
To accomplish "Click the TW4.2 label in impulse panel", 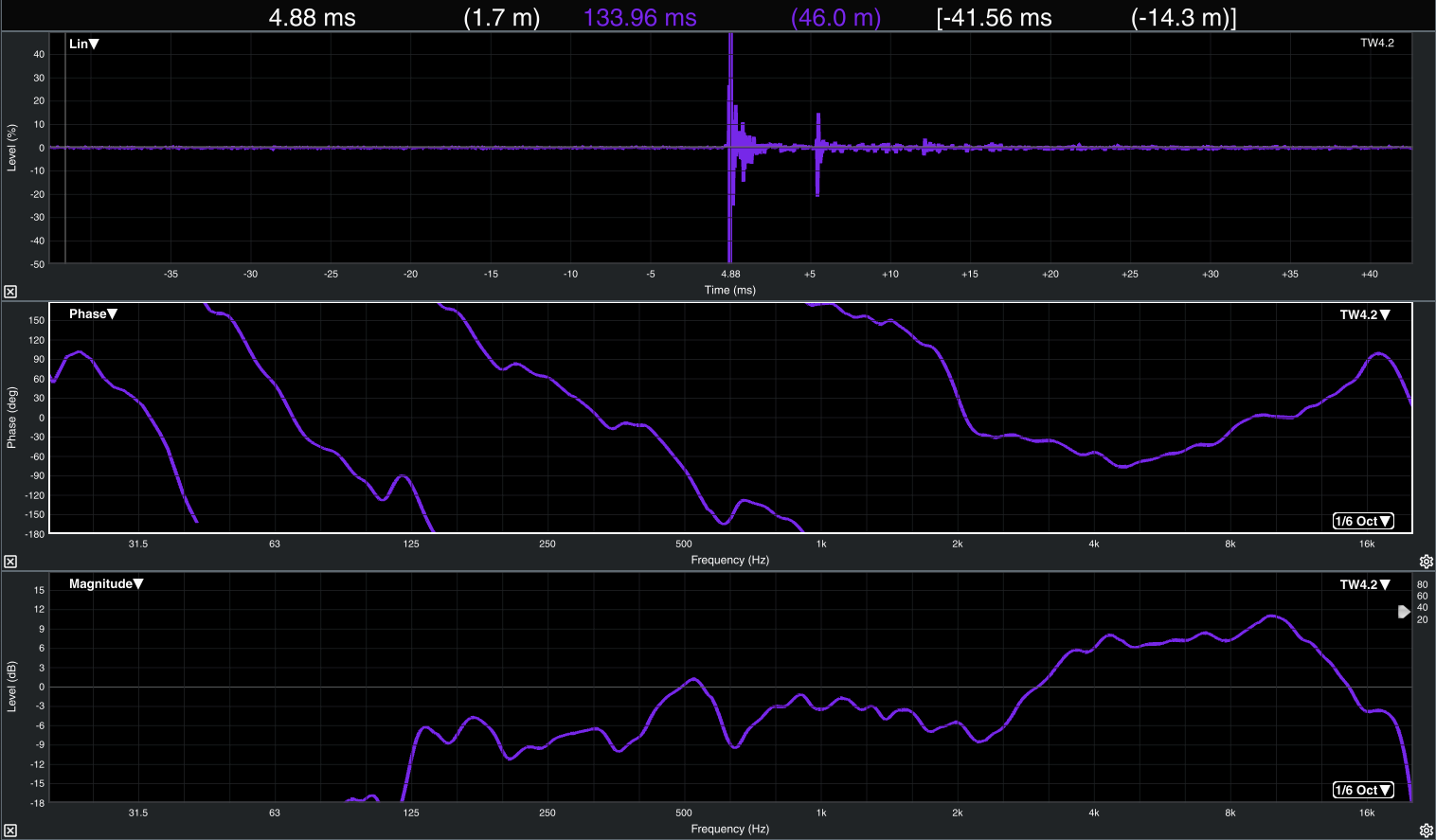I will [x=1376, y=43].
